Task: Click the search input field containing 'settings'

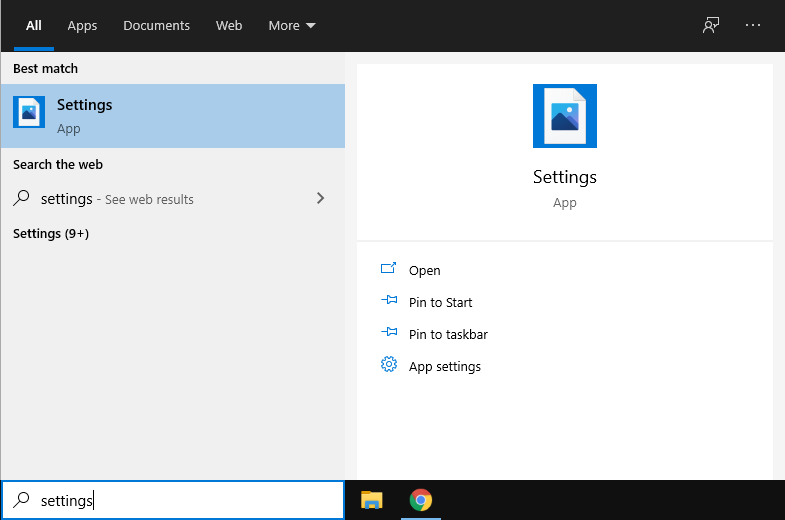Action: (x=173, y=500)
